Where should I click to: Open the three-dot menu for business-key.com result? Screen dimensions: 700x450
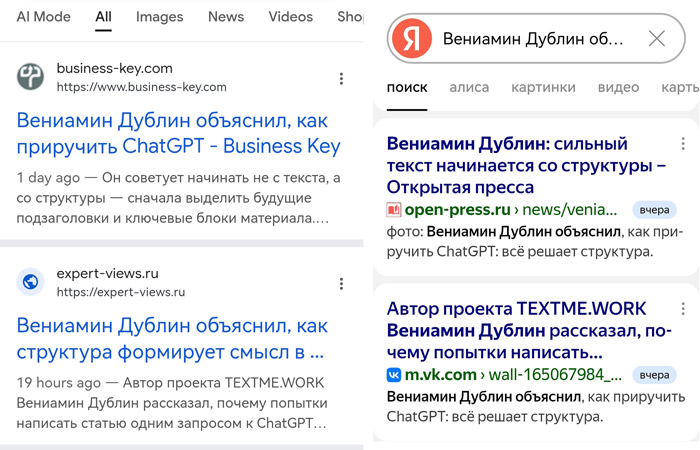[342, 78]
